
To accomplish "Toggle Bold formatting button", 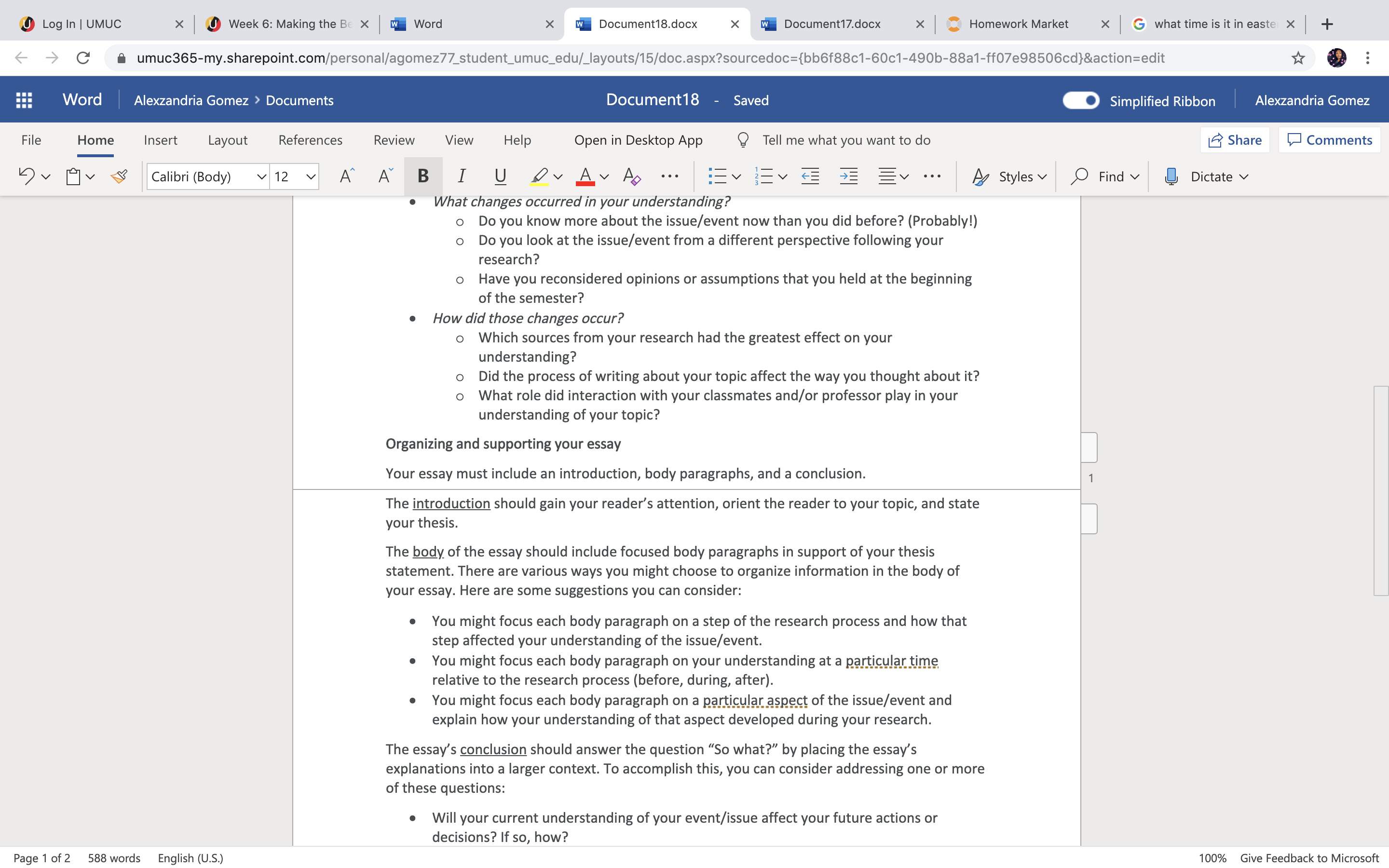I will (423, 176).
